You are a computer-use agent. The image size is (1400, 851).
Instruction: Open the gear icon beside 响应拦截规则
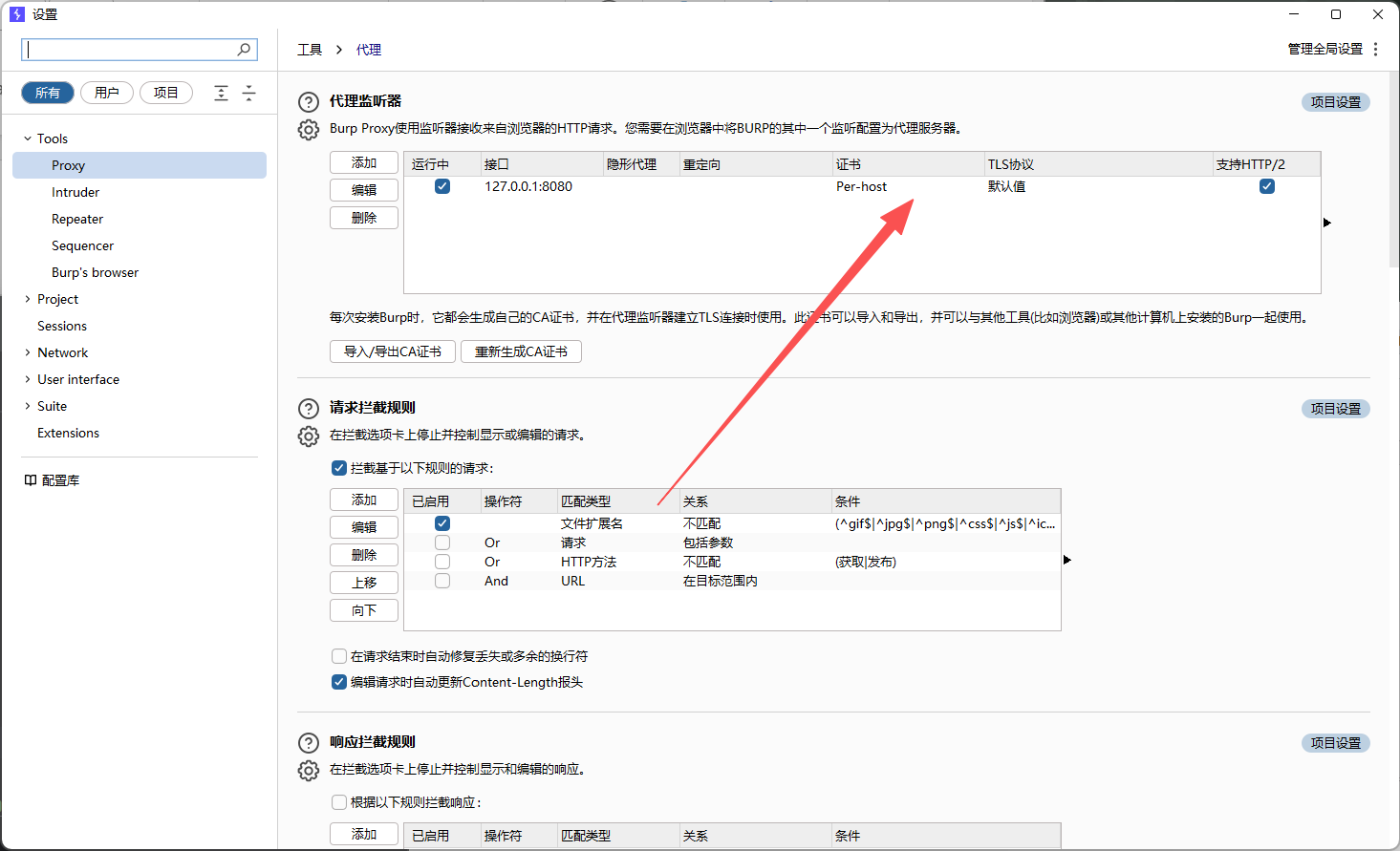pos(308,771)
